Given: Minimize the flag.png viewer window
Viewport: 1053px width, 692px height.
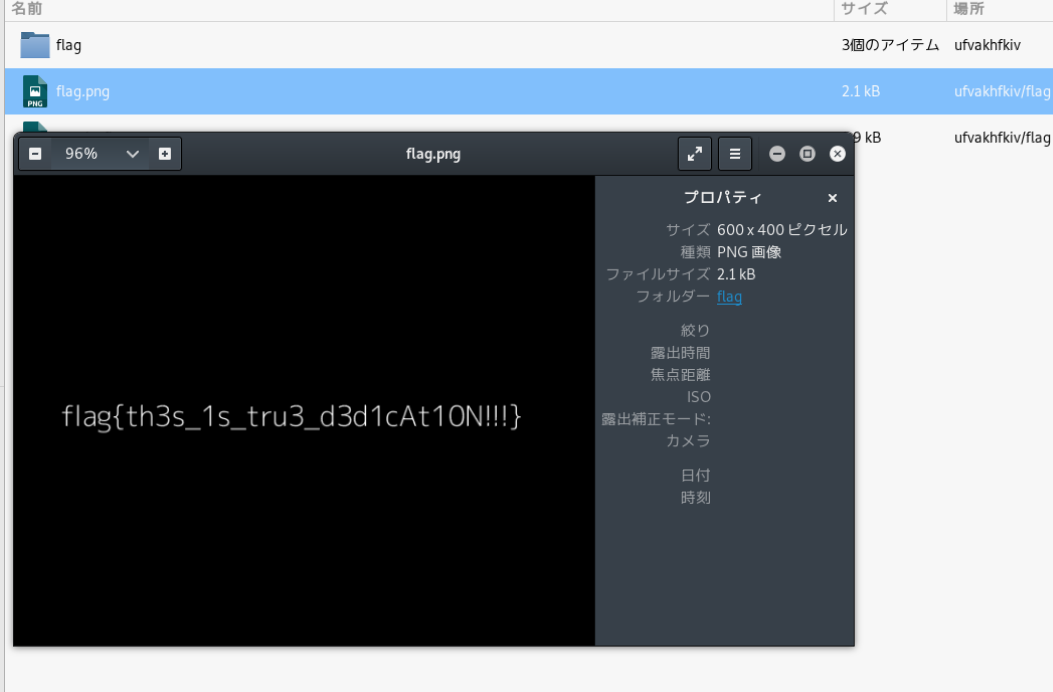Looking at the screenshot, I should 777,154.
